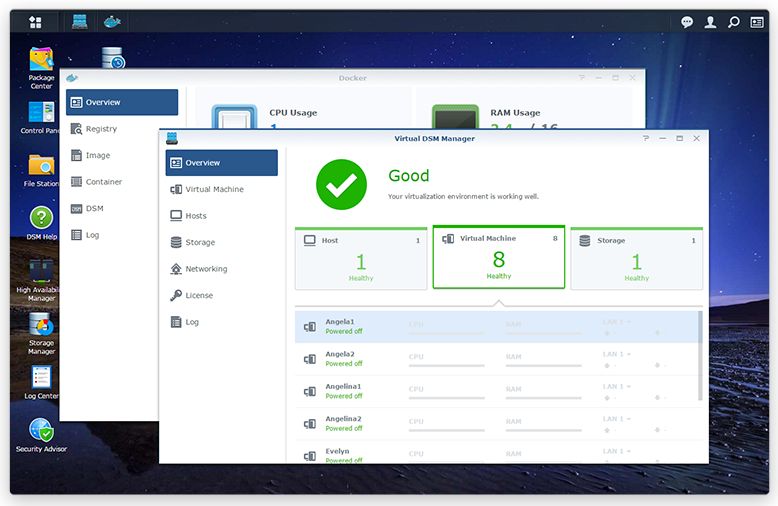Expand LAN 1 dropdown for Angelina2
778x506 pixels.
coord(617,419)
